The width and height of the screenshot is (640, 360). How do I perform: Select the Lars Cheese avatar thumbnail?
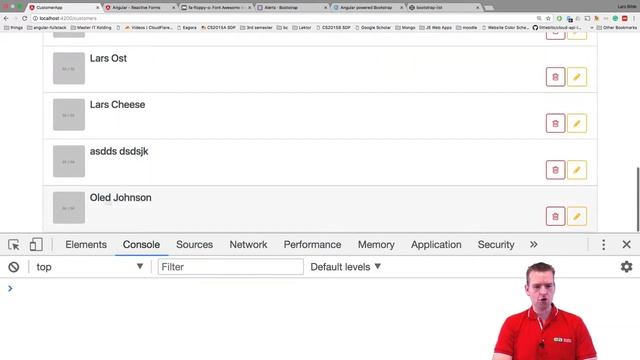69,115
